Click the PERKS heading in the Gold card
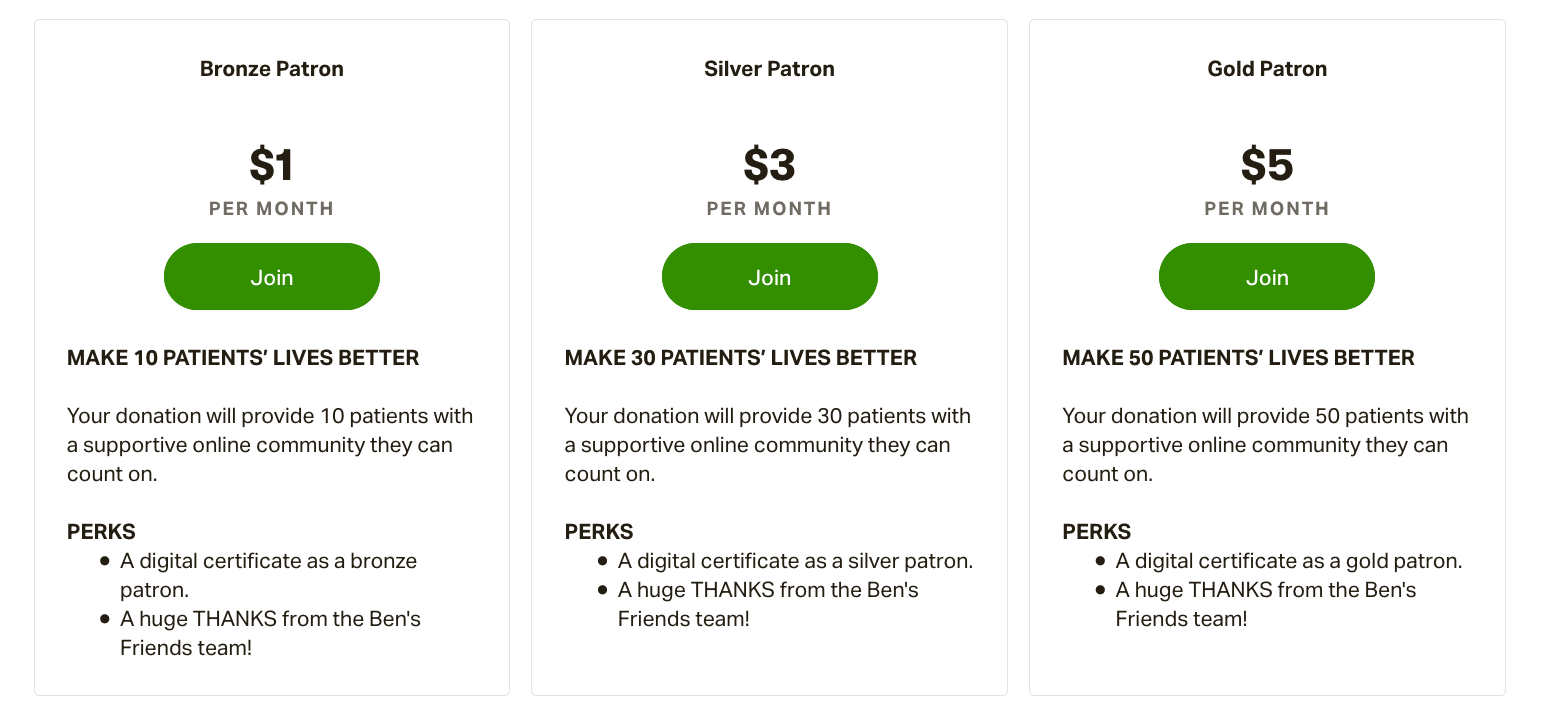 pos(1096,532)
